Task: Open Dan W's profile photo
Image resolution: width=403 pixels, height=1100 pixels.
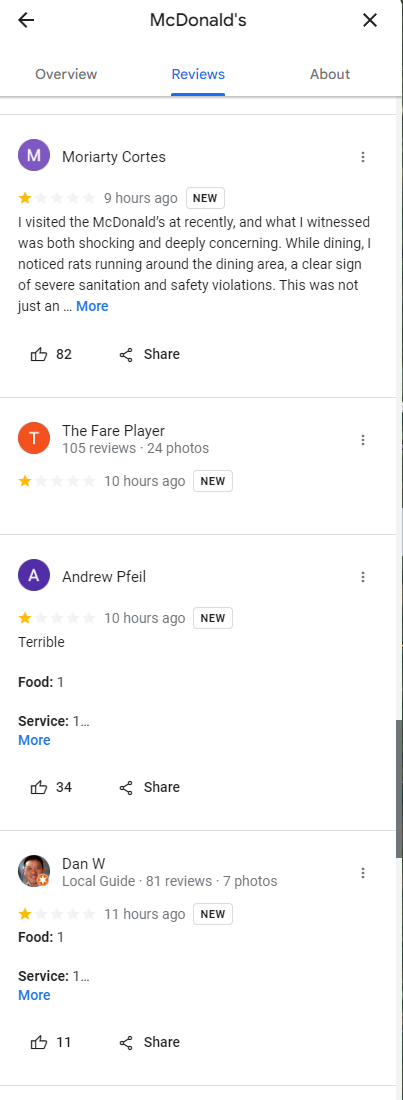Action: (34, 871)
